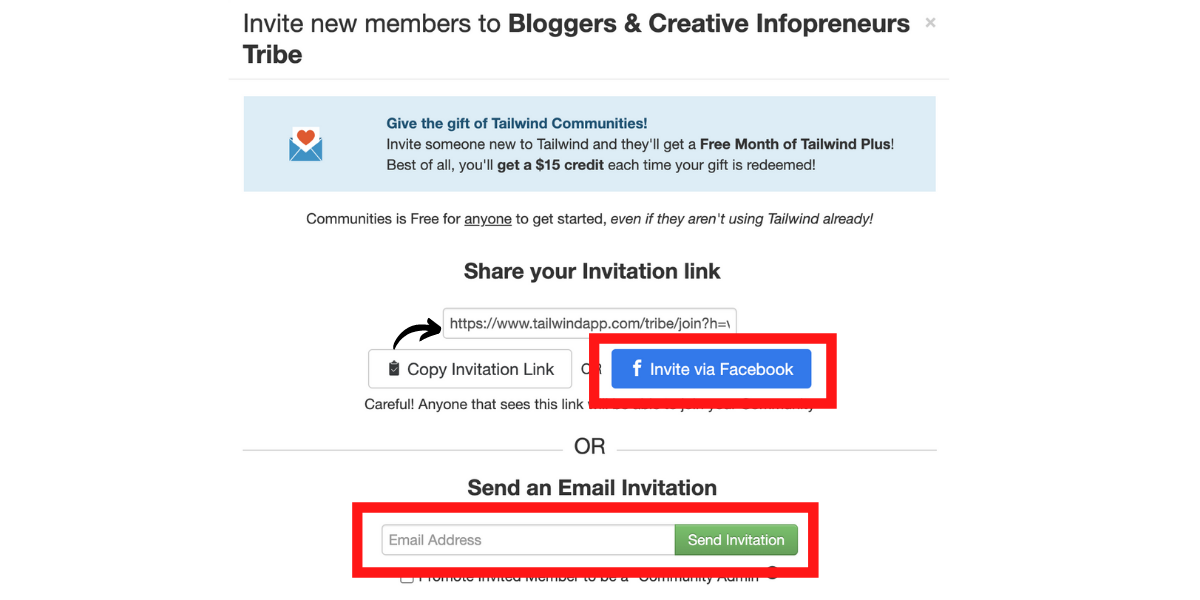This screenshot has width=1200, height=600.
Task: Click the dialog title "Invite new members"
Action: click(372, 24)
